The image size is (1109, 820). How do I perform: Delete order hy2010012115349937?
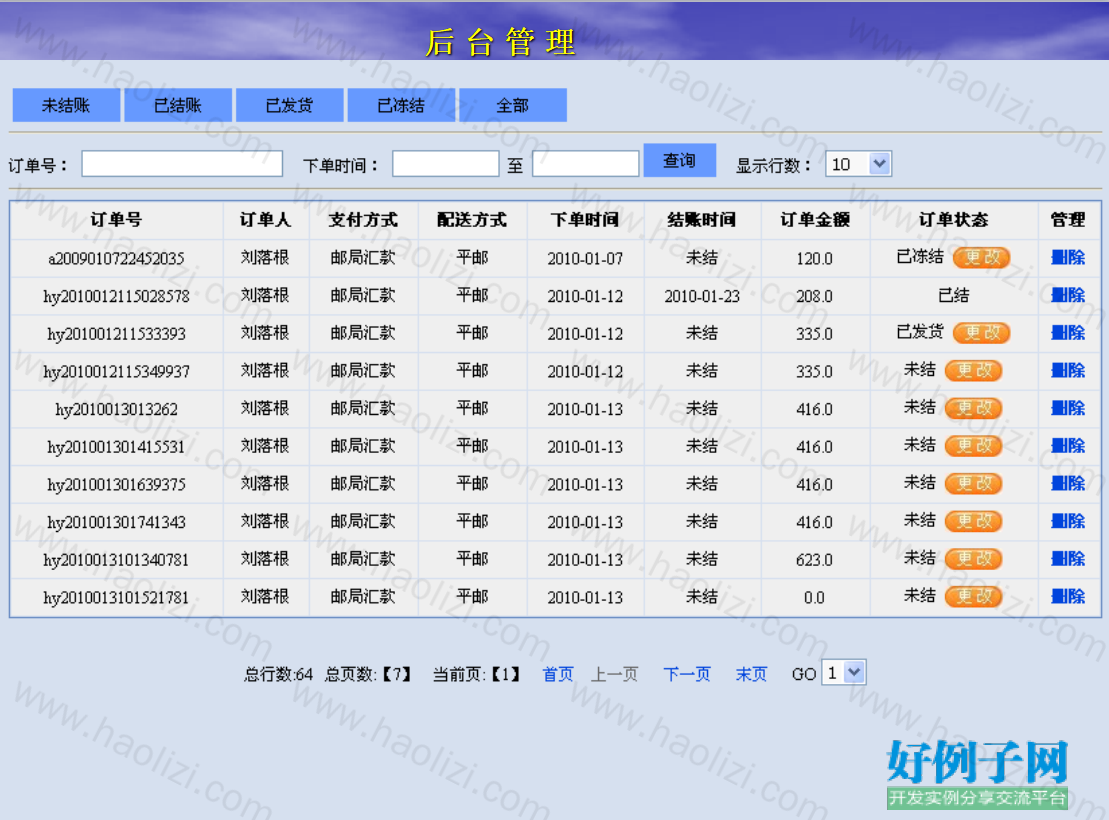(1068, 370)
